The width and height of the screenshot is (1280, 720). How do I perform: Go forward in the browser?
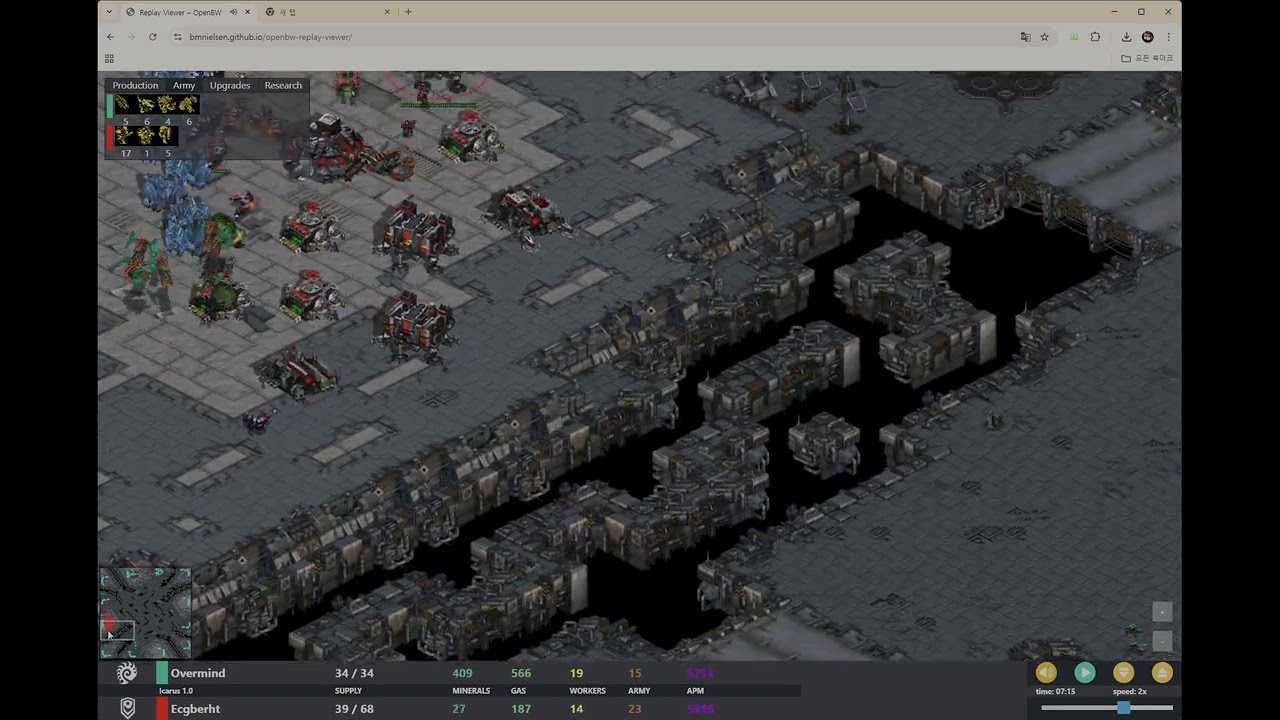pyautogui.click(x=131, y=37)
